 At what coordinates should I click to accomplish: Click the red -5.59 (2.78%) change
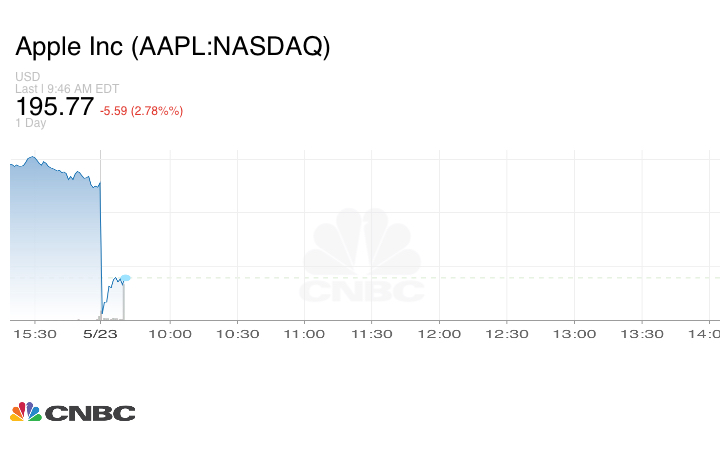coord(141,110)
